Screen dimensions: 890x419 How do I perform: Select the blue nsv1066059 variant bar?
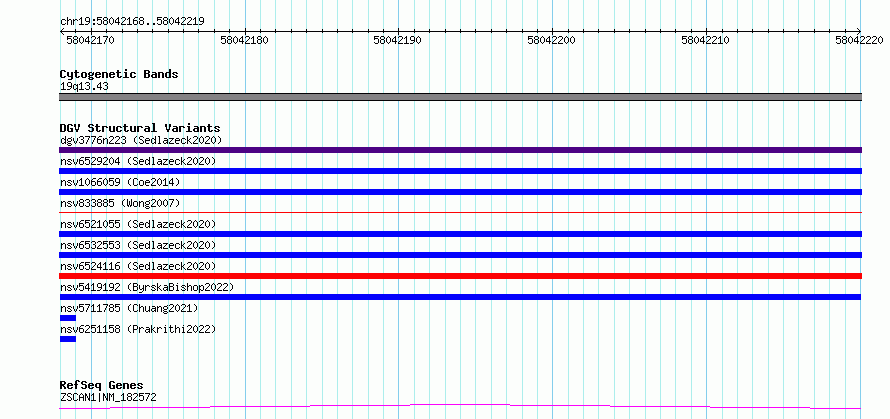point(460,192)
